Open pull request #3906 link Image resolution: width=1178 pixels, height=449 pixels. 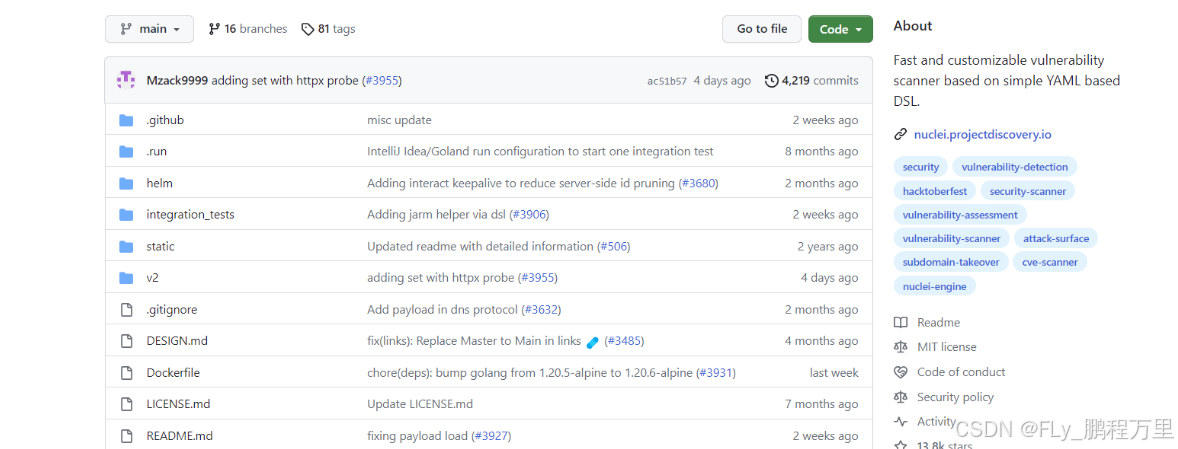[530, 215]
